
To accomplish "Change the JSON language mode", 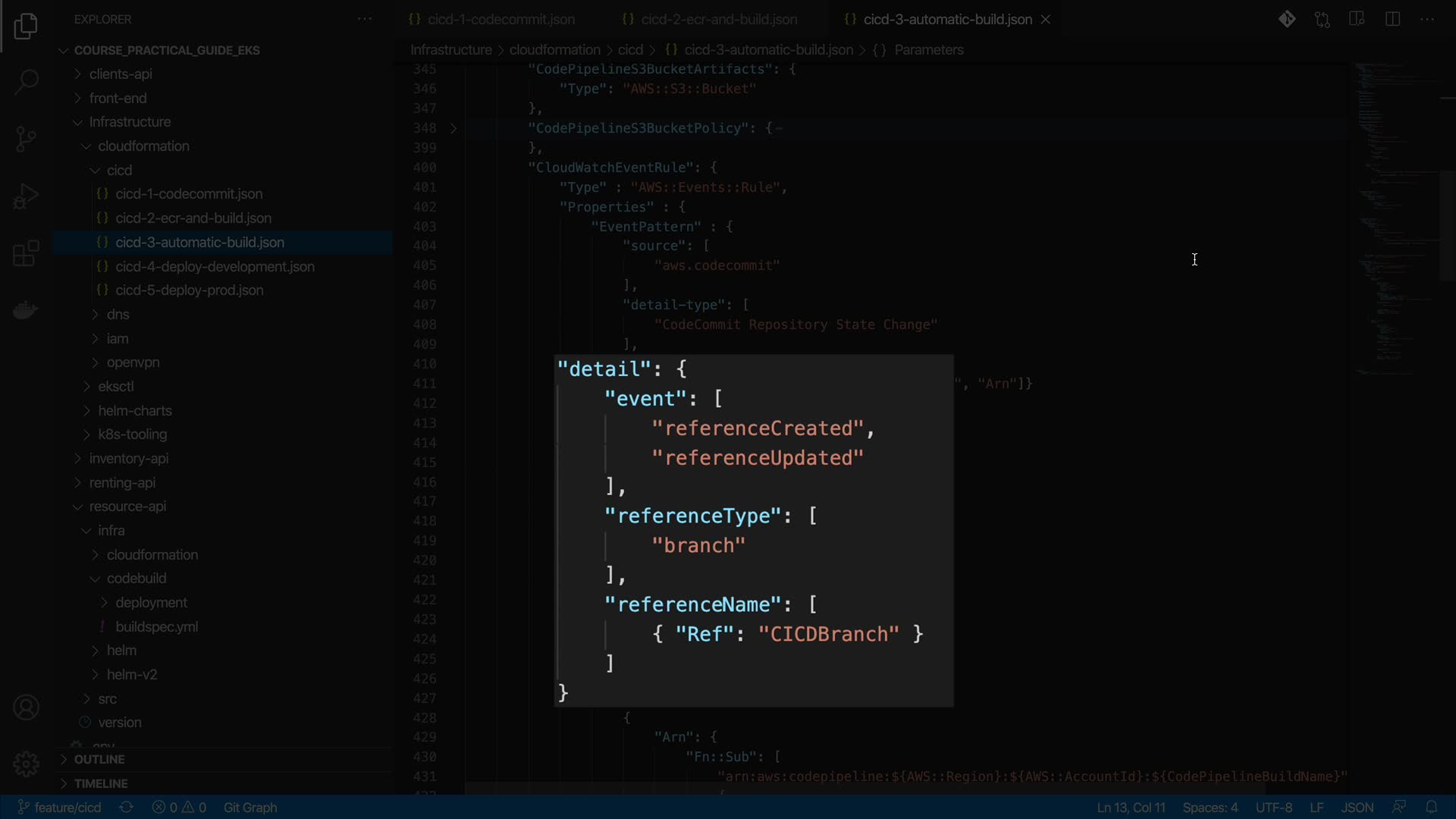I will point(1357,807).
